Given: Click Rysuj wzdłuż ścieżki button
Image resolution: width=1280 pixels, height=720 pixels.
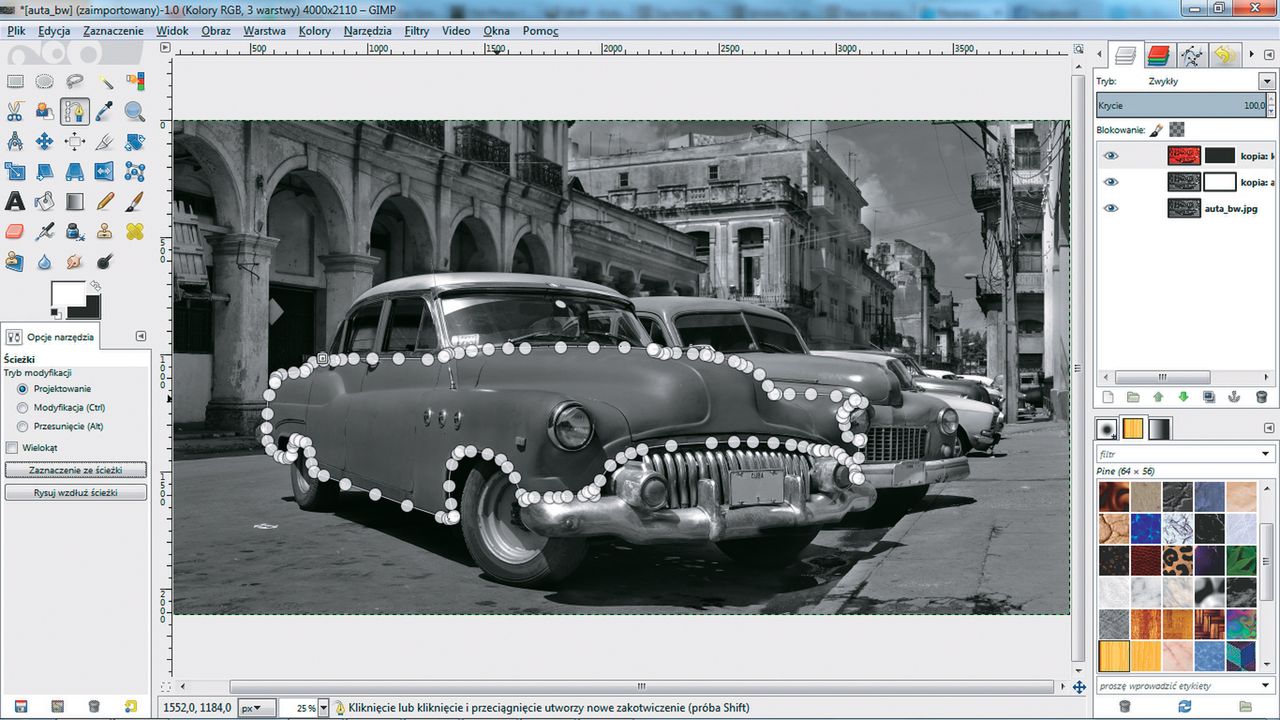Looking at the screenshot, I should pyautogui.click(x=76, y=493).
